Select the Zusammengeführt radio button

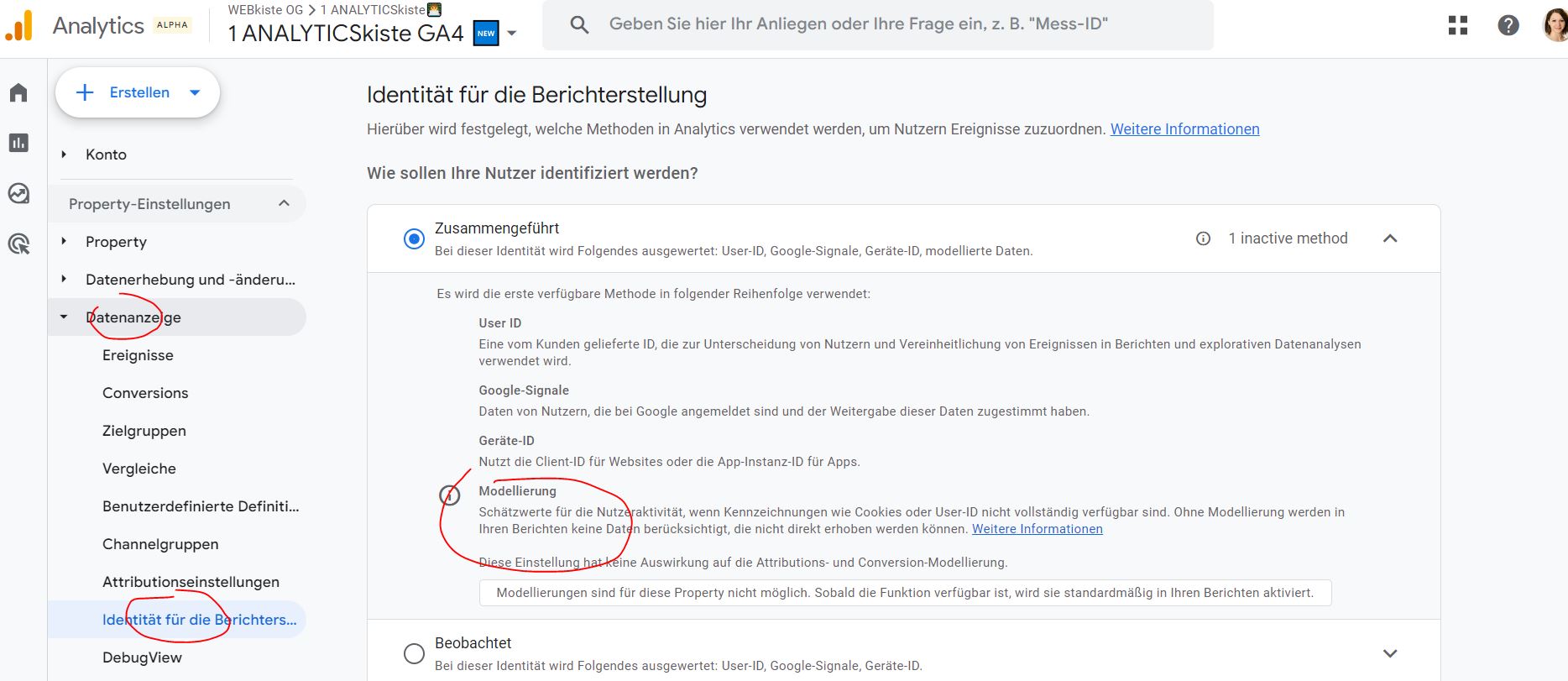414,238
